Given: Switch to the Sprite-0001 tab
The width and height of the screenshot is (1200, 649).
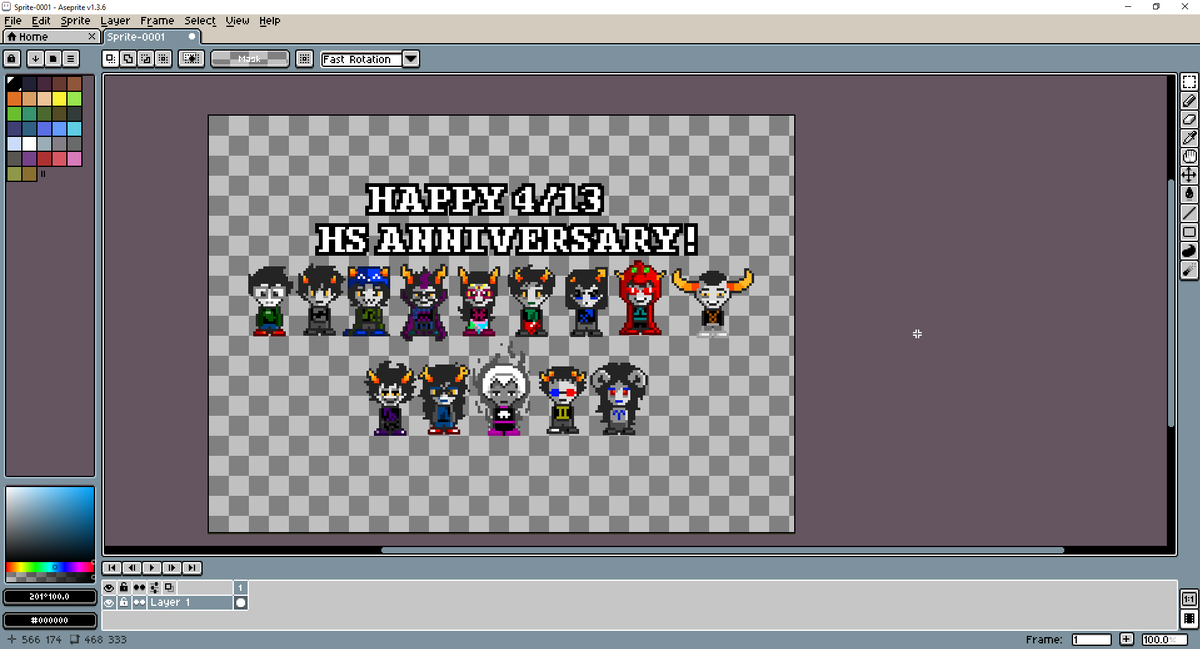Looking at the screenshot, I should point(153,36).
